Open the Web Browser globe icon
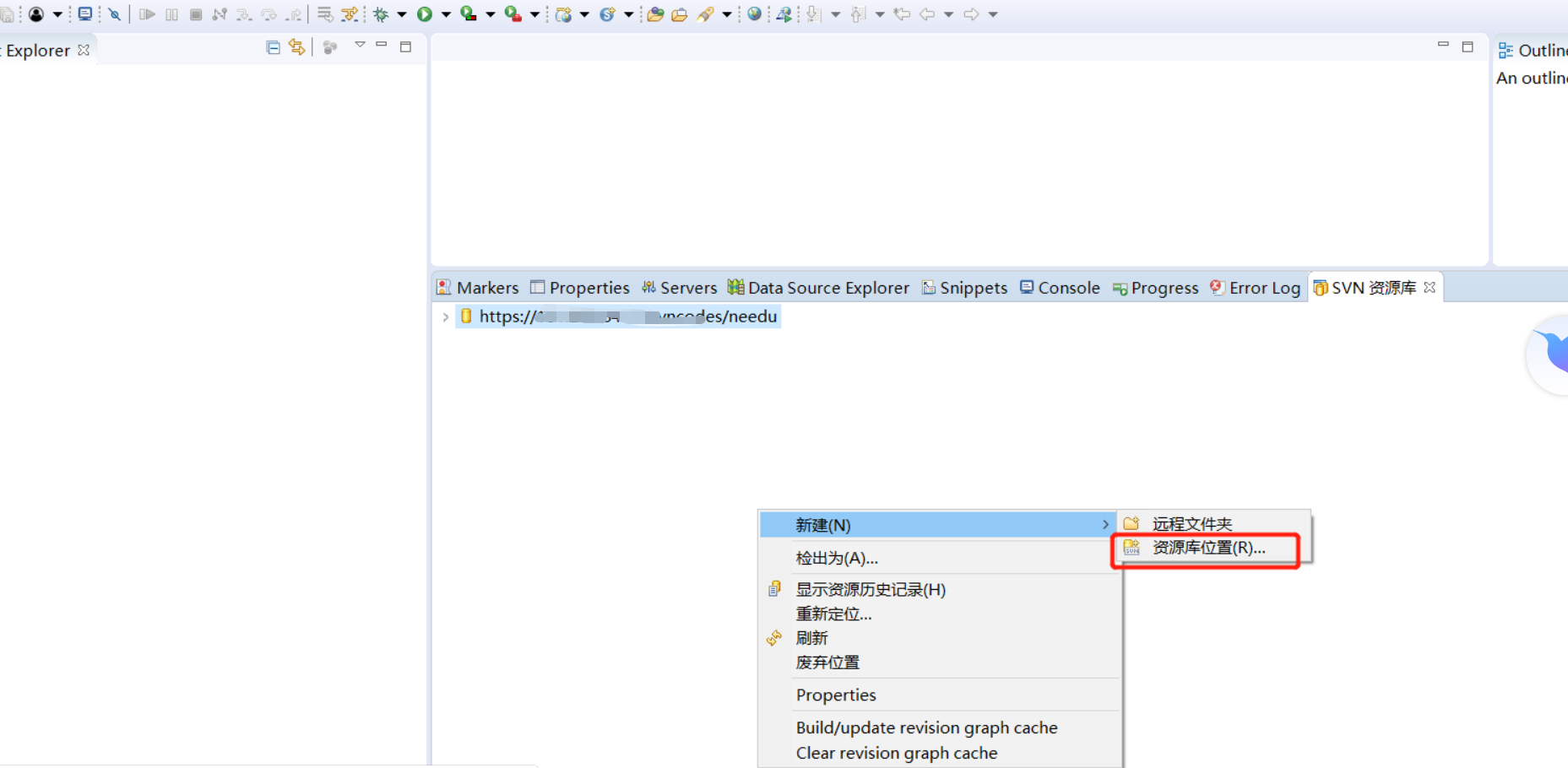1568x768 pixels. (754, 14)
